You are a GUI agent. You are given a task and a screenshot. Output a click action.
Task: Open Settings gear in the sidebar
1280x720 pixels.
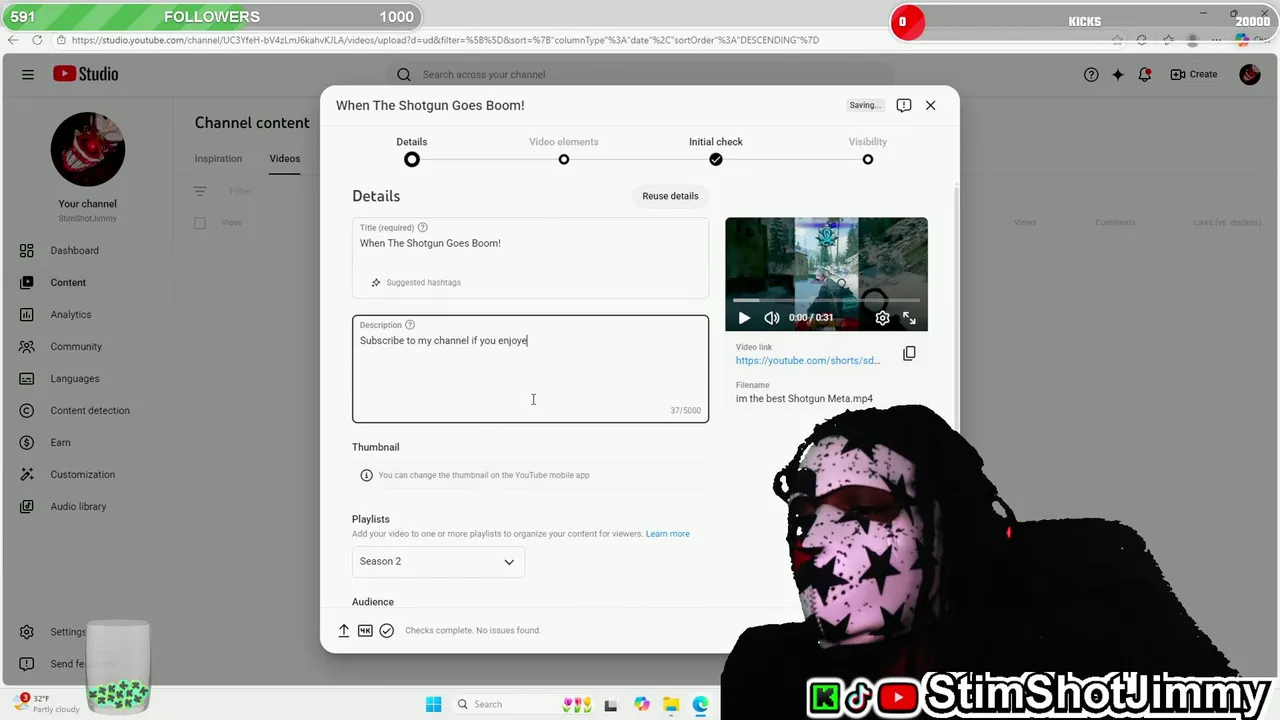[x=27, y=632]
